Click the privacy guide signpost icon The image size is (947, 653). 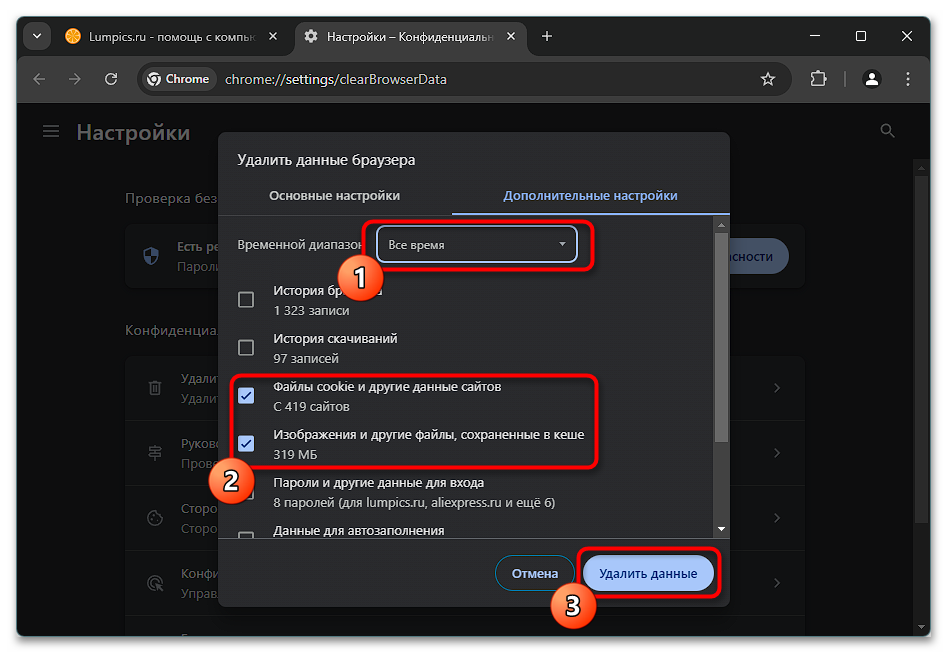click(x=155, y=452)
